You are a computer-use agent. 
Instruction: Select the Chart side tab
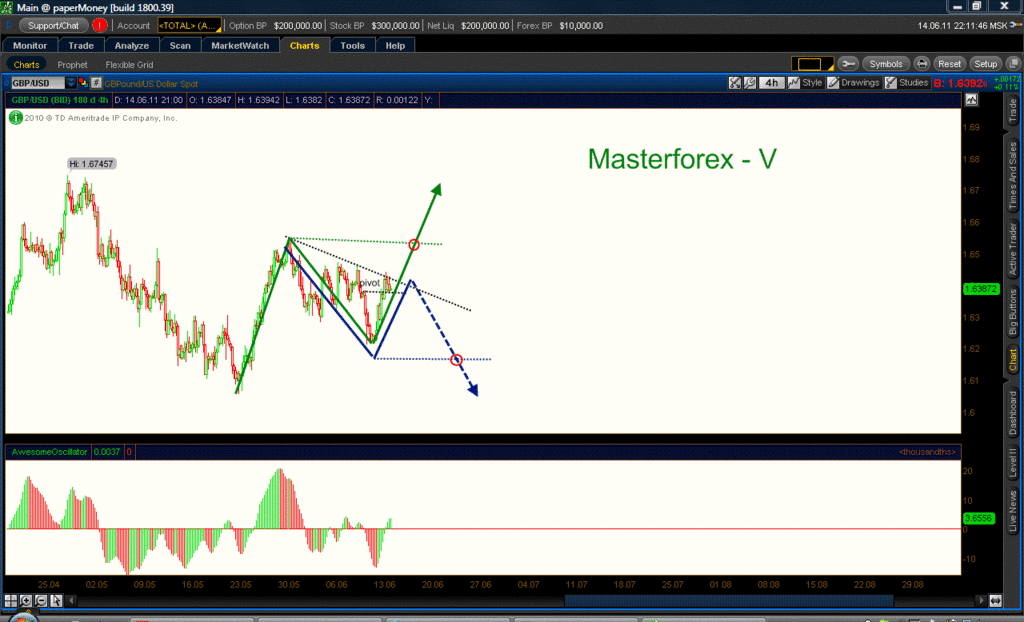coord(1013,359)
